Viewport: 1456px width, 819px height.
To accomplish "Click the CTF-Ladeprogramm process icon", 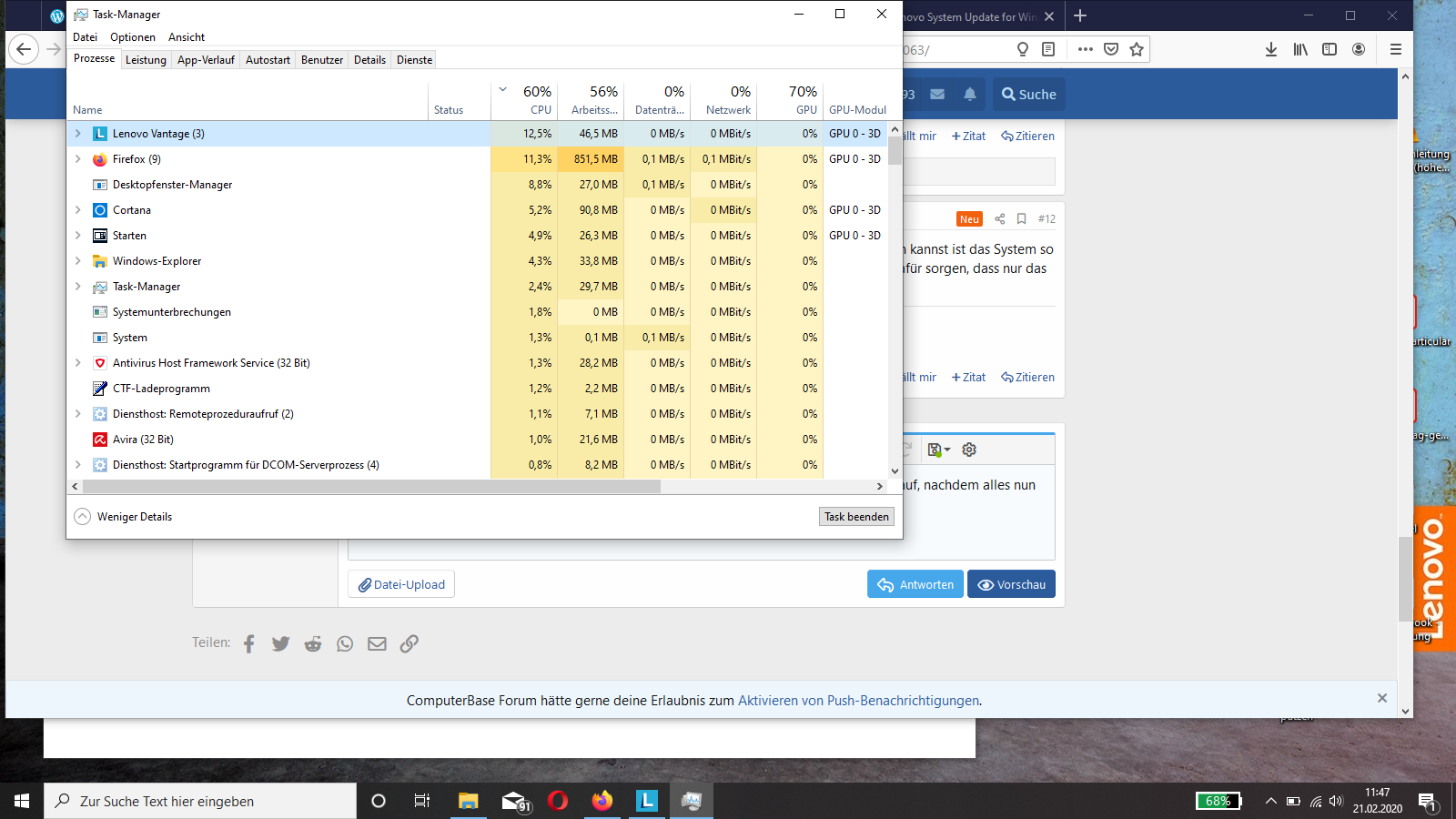I will point(100,389).
